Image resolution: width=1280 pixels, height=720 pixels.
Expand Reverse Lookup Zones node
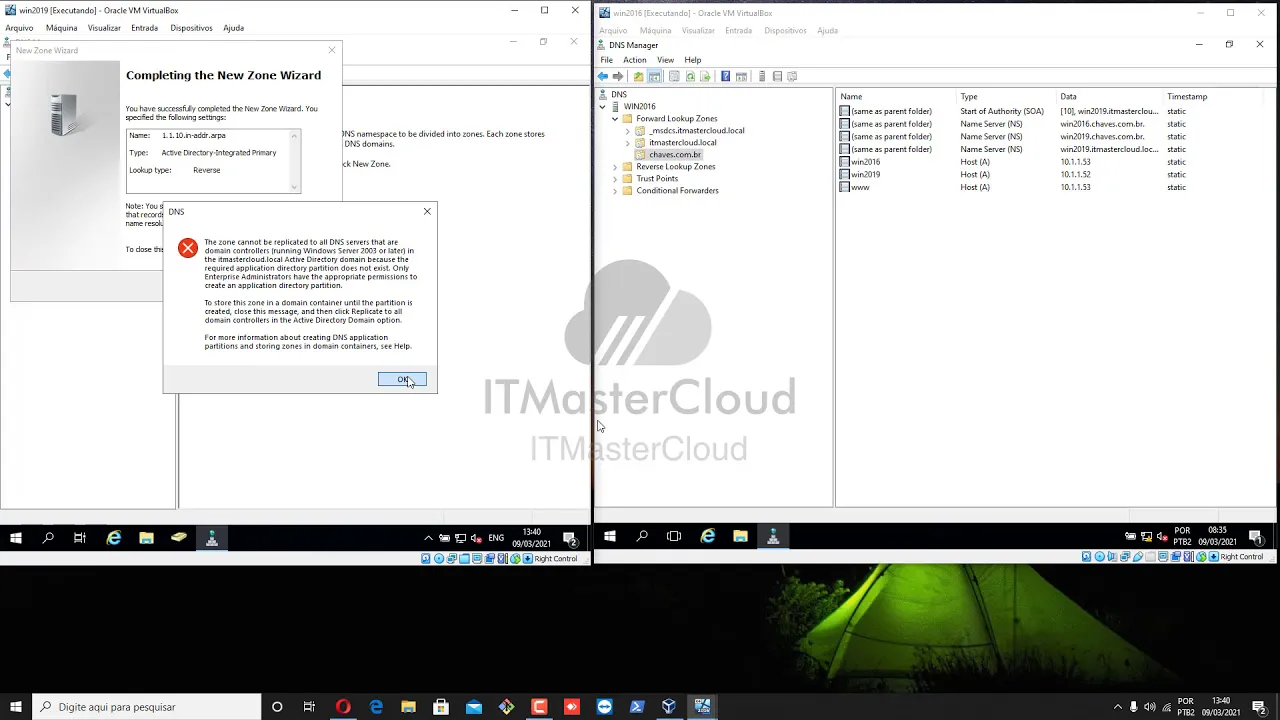[615, 166]
